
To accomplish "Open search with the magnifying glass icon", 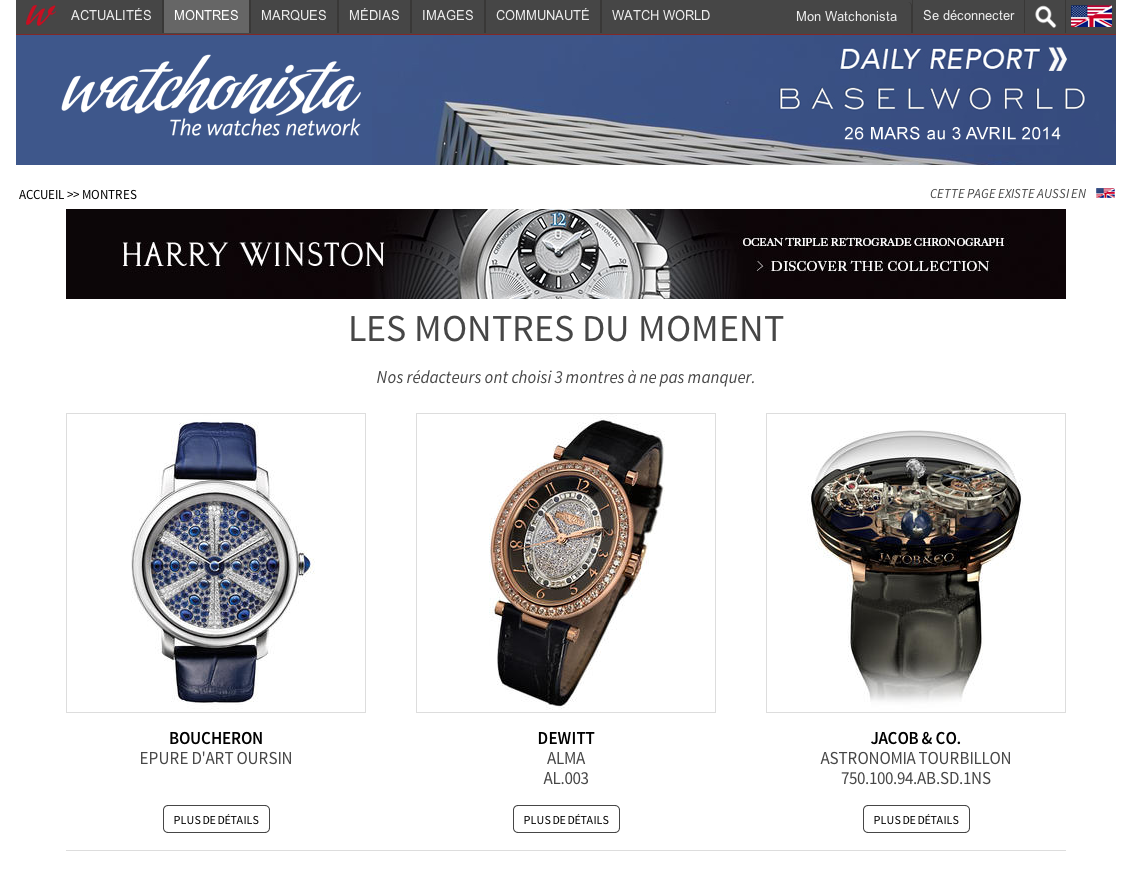I will coord(1045,16).
